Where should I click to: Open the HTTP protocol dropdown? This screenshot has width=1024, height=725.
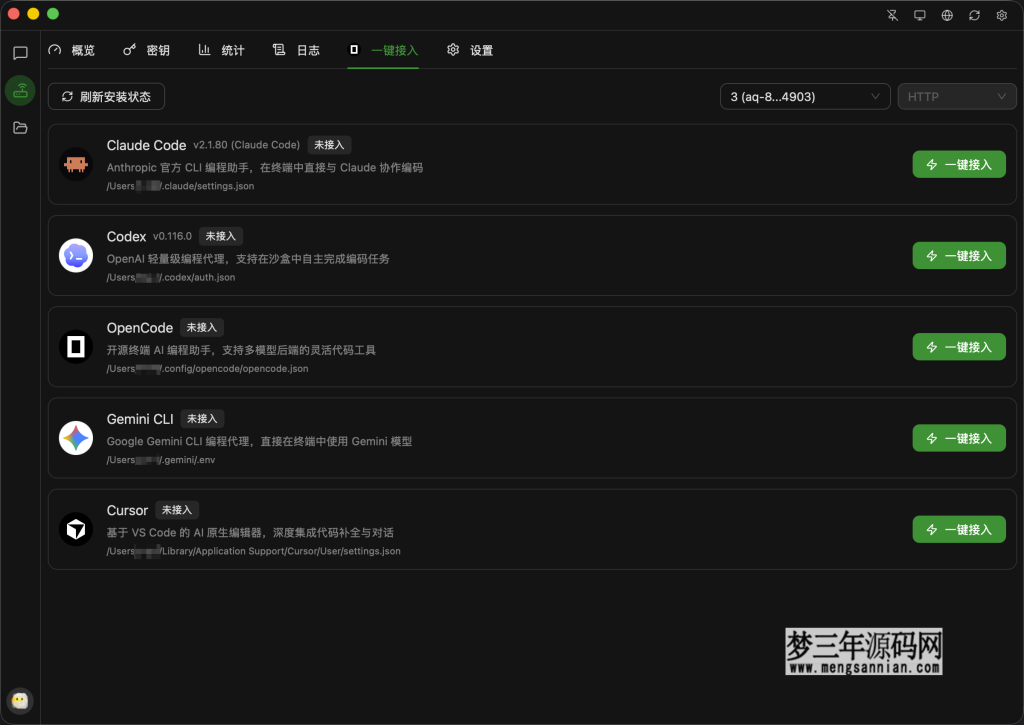pyautogui.click(x=957, y=97)
